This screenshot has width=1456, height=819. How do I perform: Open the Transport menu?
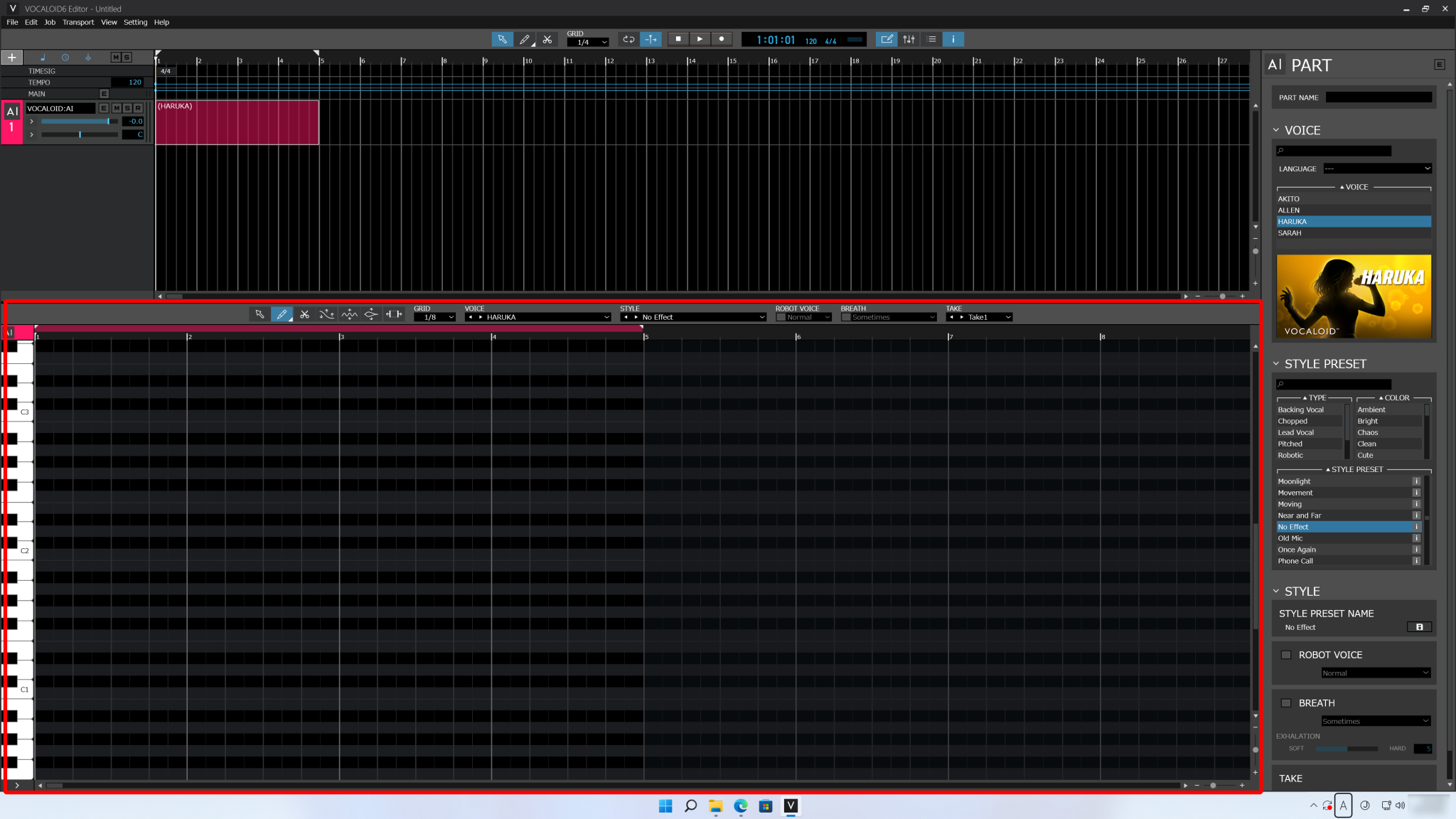tap(78, 22)
